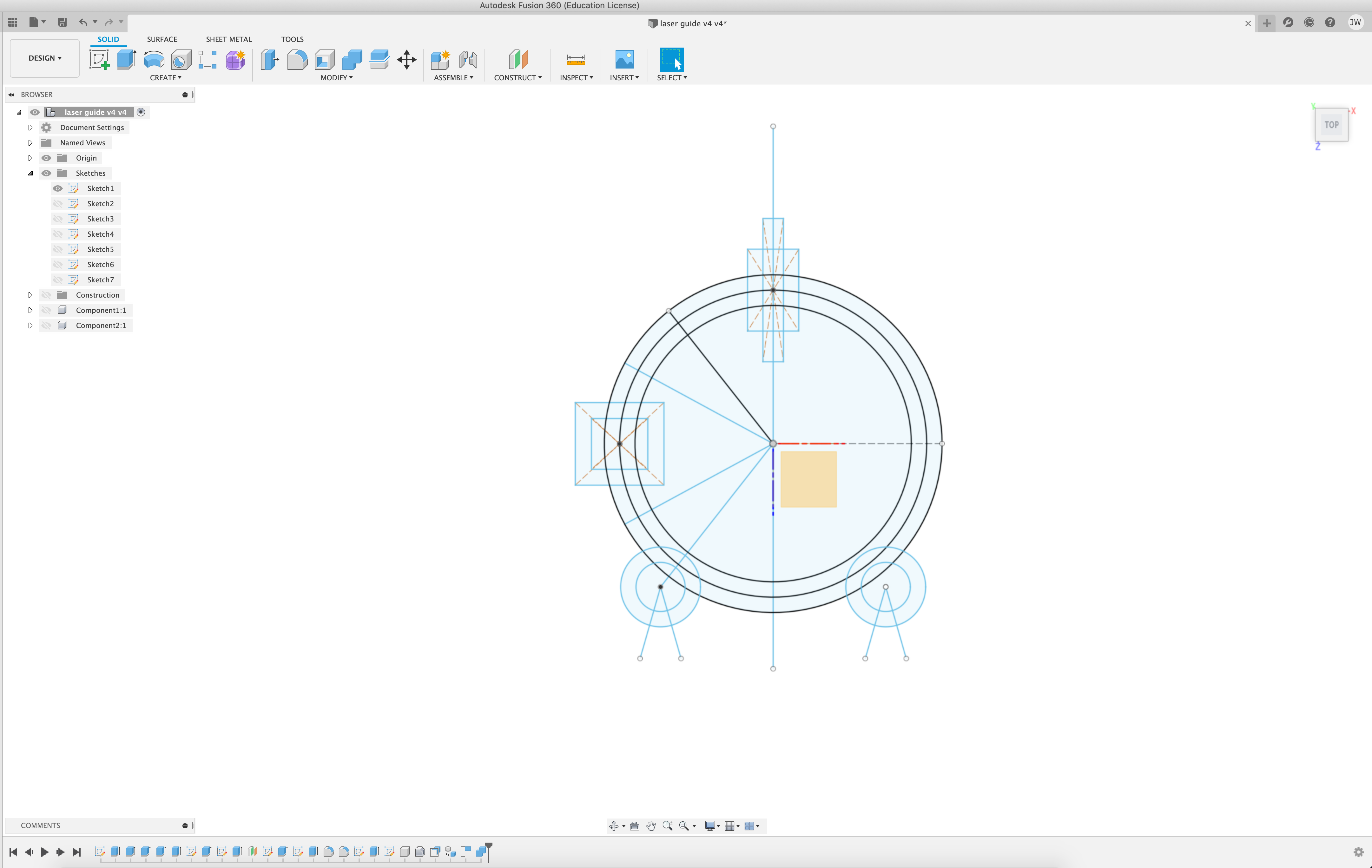Switch to the SHEET METAL tab
The width and height of the screenshot is (1372, 868).
pos(228,39)
